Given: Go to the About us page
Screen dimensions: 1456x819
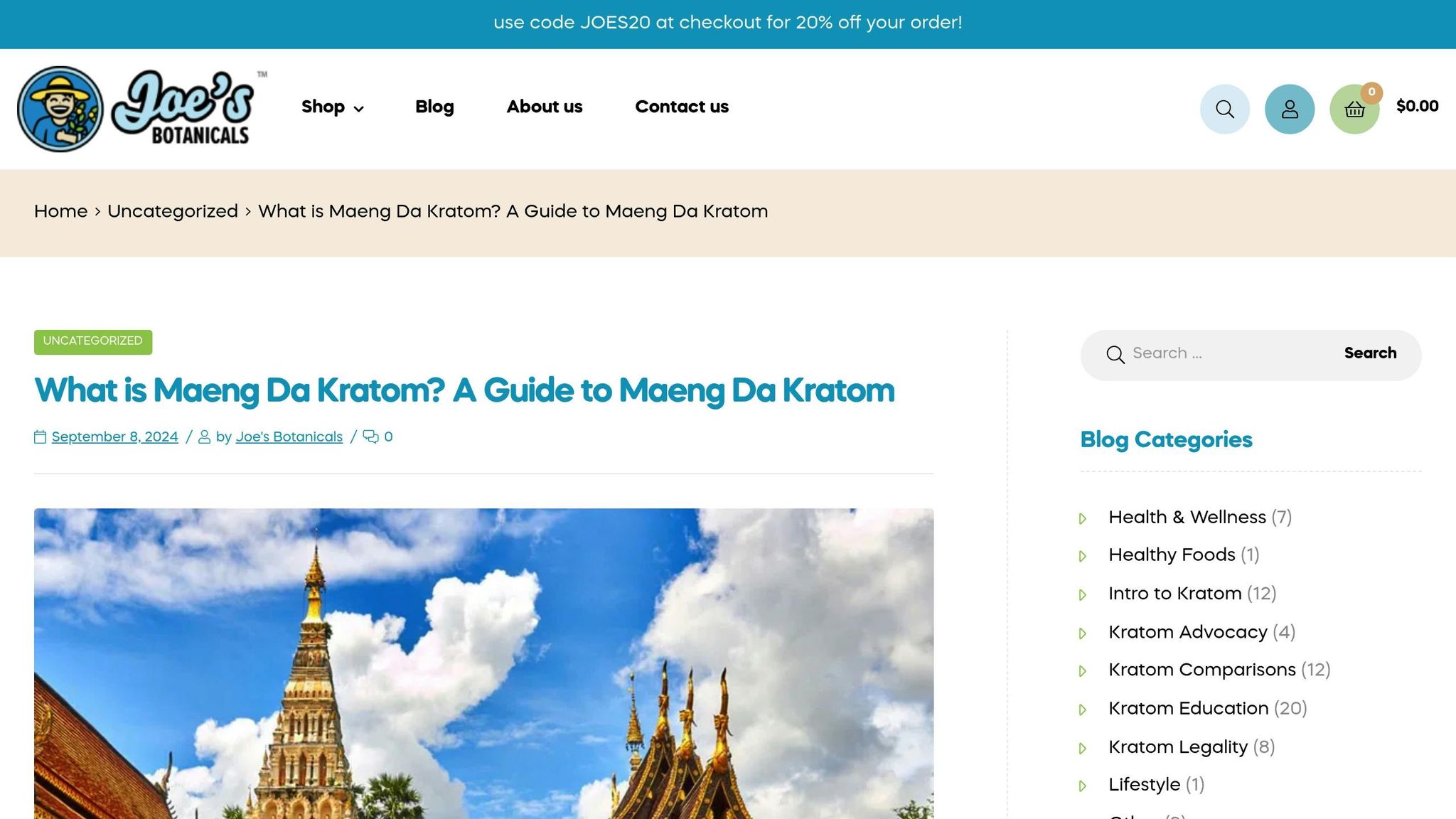Looking at the screenshot, I should pos(544,107).
